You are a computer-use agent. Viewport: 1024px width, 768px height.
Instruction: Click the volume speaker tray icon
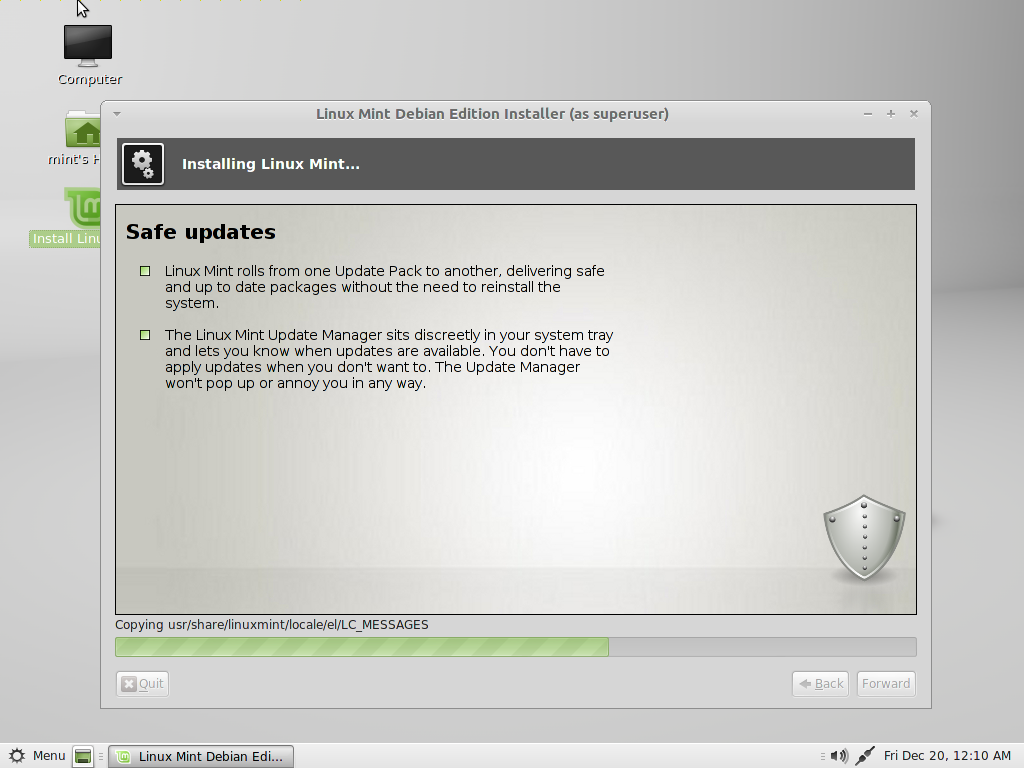(x=839, y=756)
